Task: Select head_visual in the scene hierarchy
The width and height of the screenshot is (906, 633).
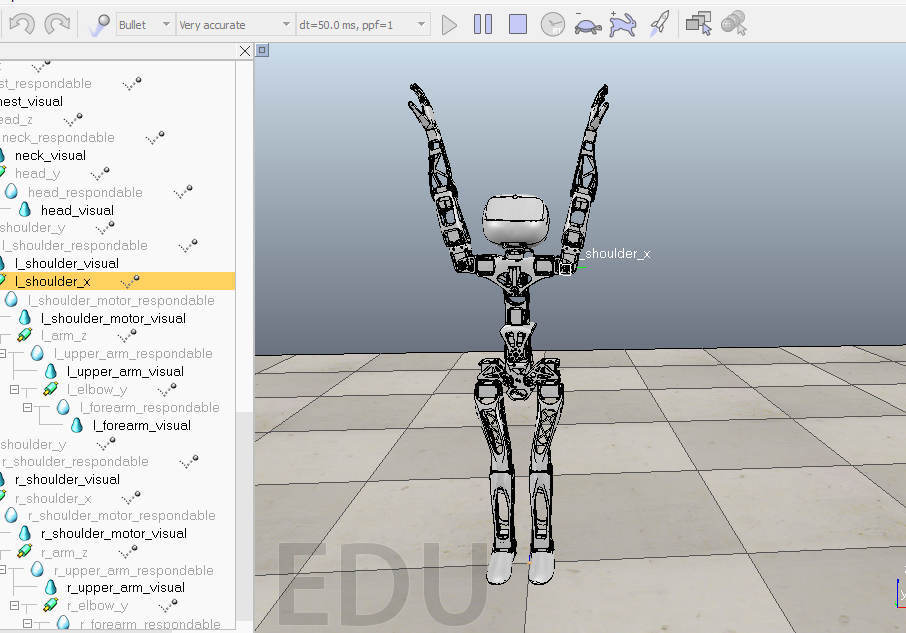Action: pos(77,210)
